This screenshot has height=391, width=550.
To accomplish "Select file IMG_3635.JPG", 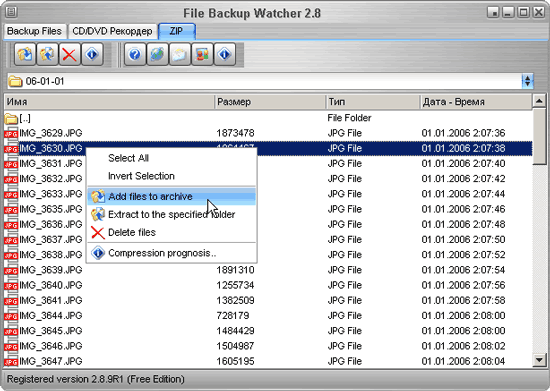I will click(x=51, y=209).
